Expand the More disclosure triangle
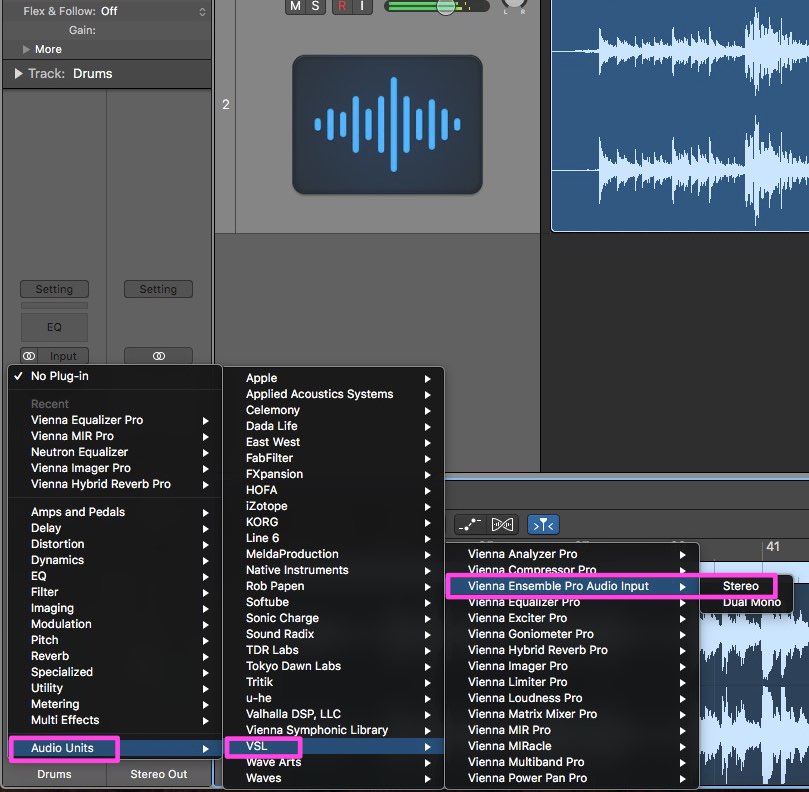 (x=26, y=49)
